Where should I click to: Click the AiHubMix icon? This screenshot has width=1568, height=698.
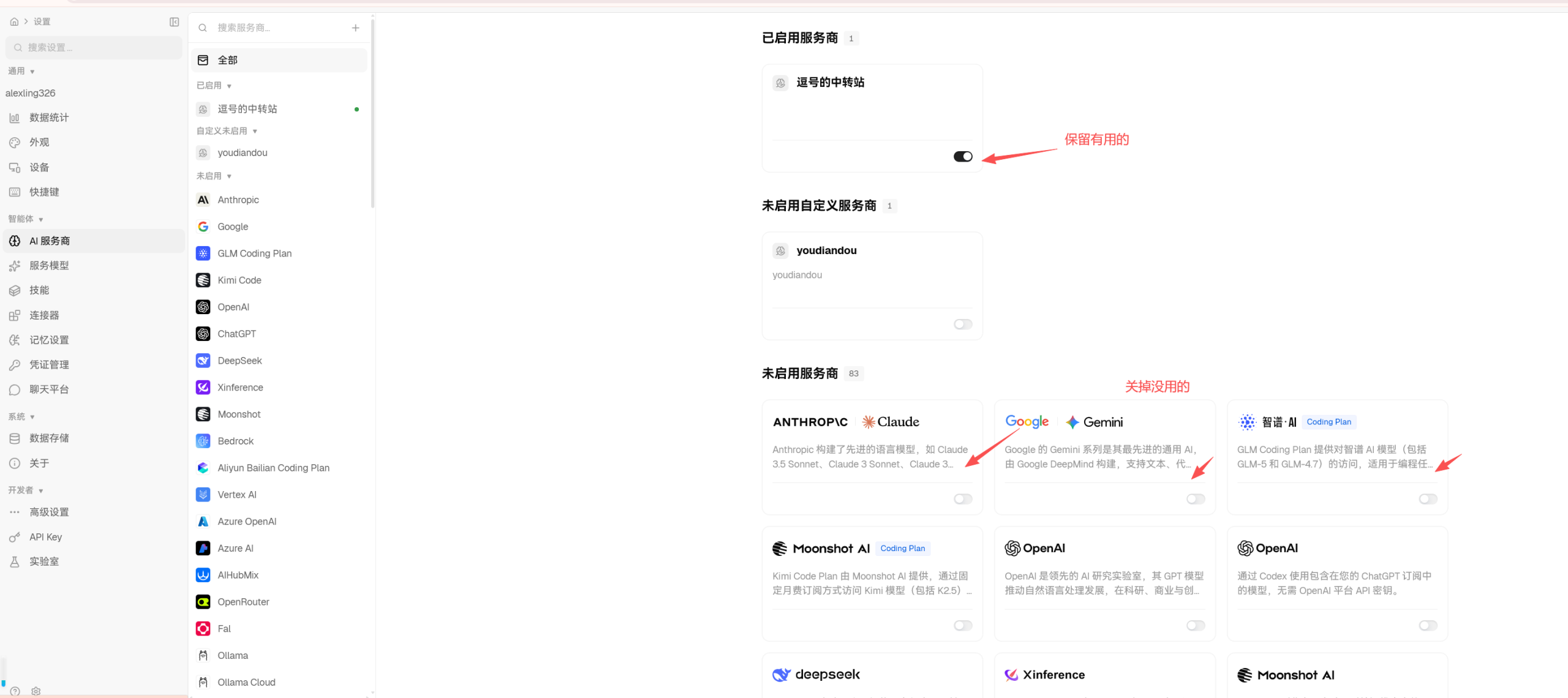(x=203, y=575)
